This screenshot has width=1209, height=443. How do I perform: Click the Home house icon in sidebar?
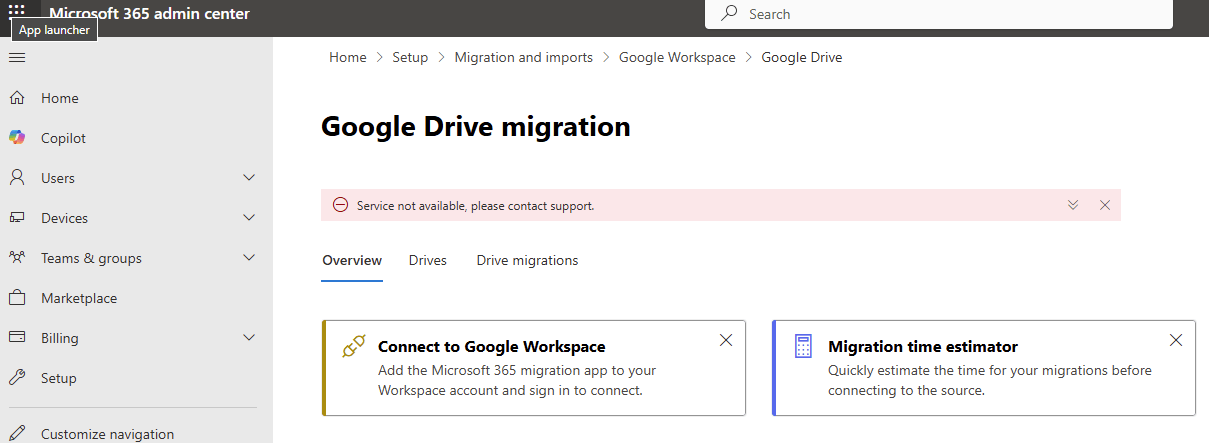point(17,98)
